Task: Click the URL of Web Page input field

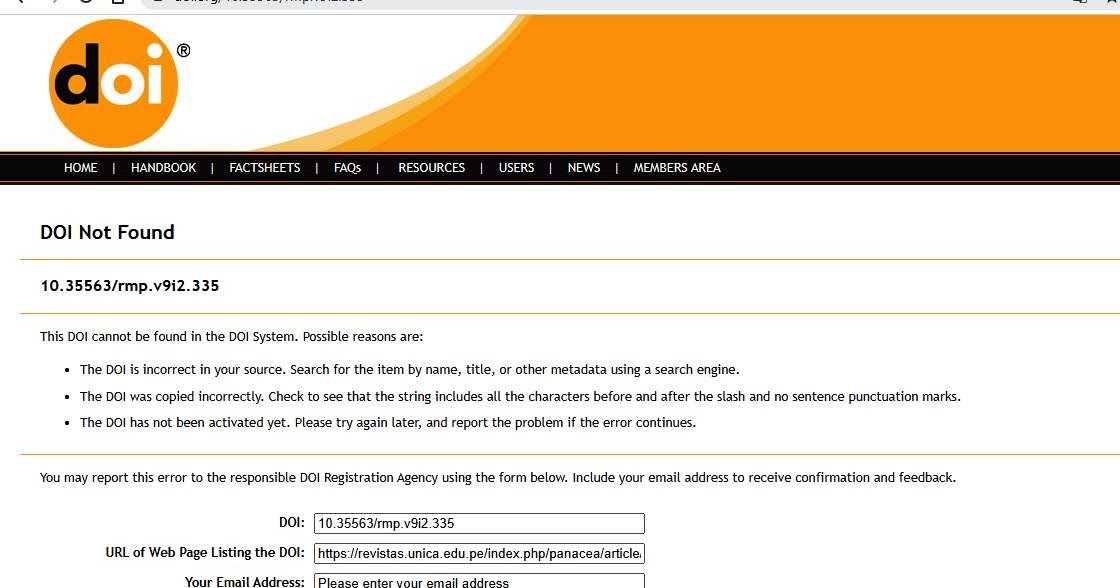Action: (x=478, y=553)
